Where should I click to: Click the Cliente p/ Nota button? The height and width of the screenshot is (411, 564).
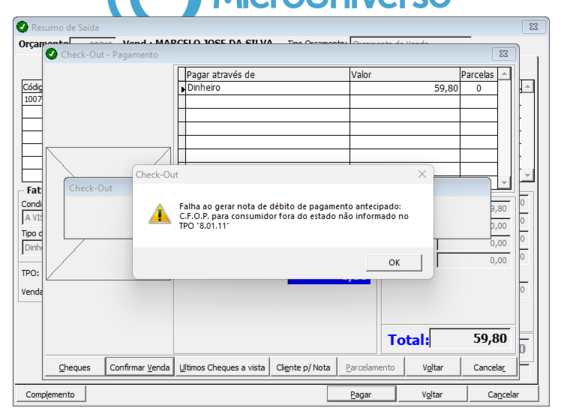[303, 367]
